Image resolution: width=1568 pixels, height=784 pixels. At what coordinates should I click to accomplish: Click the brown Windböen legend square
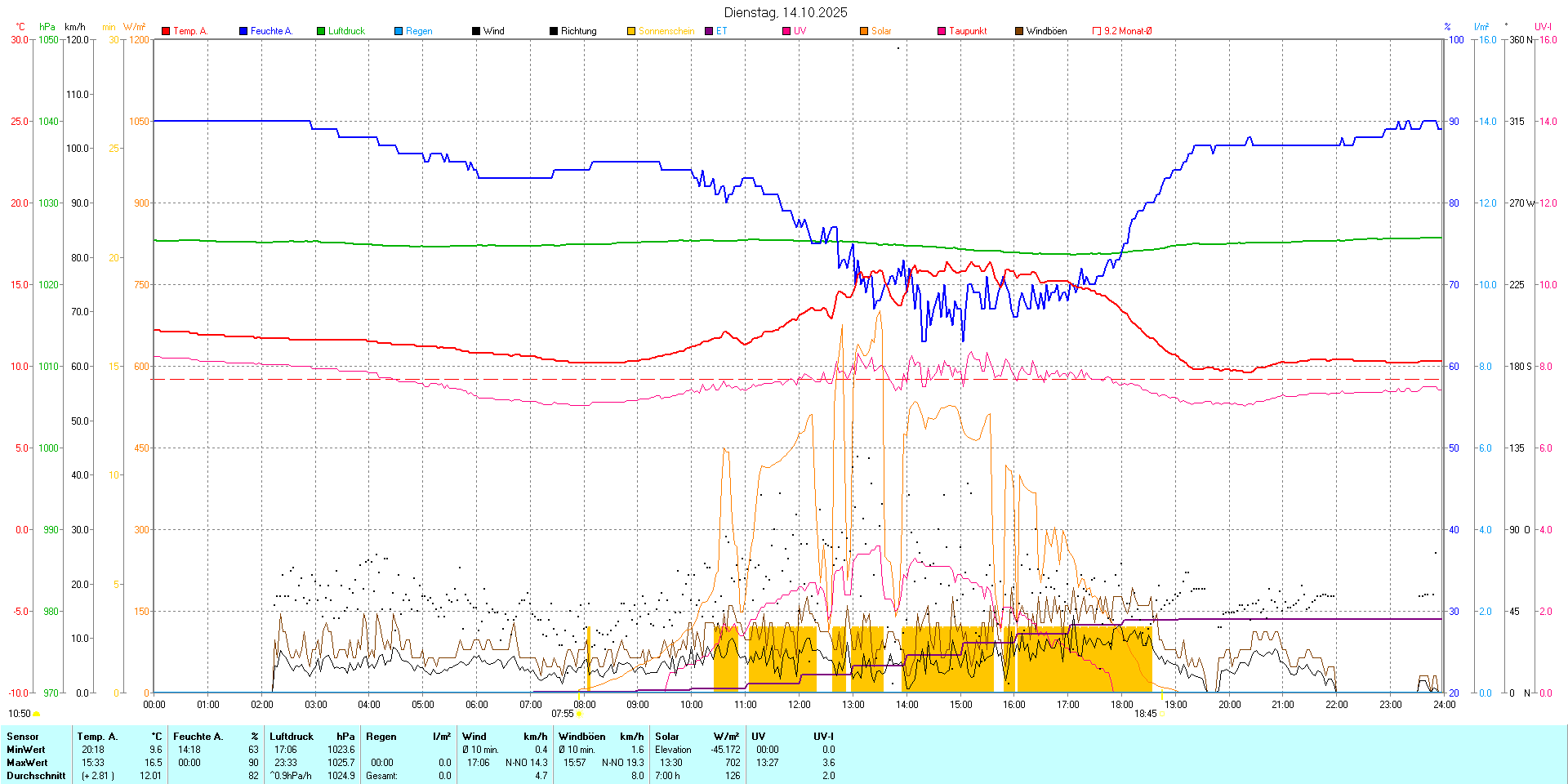pos(1019,31)
